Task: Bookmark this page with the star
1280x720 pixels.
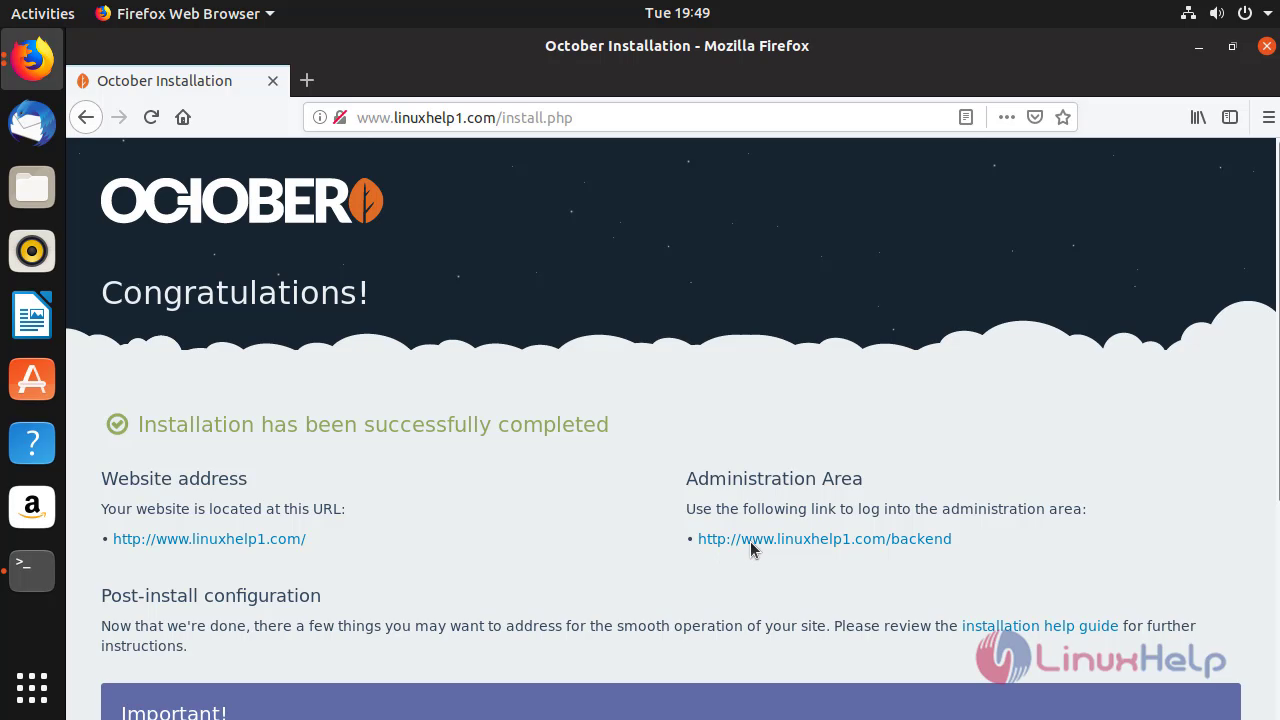Action: click(1063, 117)
